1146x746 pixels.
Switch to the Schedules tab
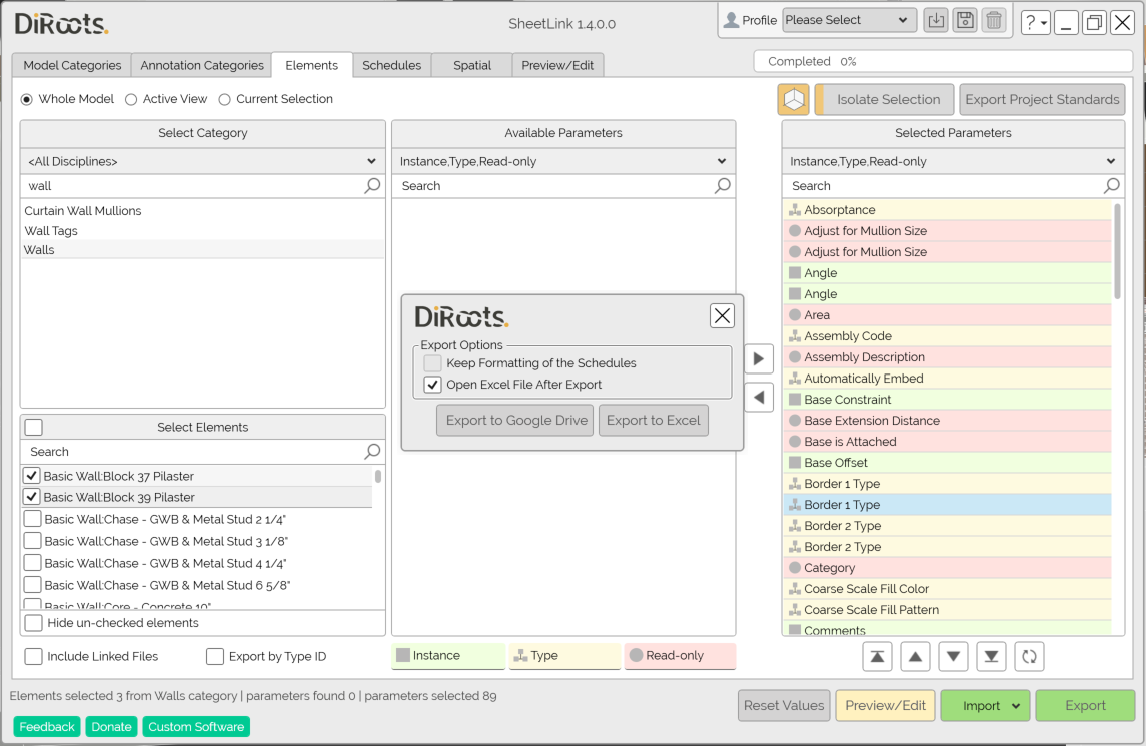coord(391,65)
